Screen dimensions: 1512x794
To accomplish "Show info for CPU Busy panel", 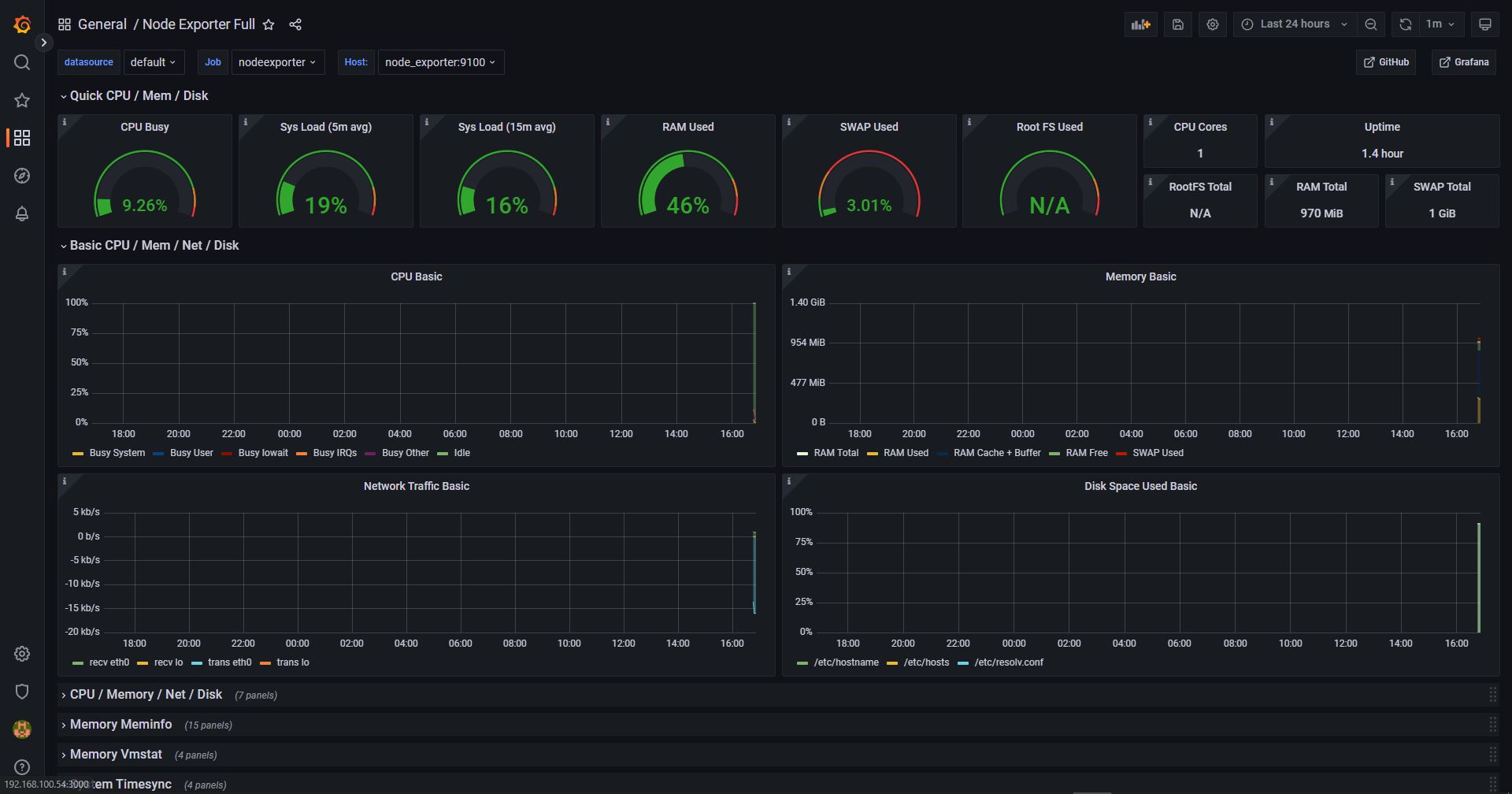I will [65, 122].
